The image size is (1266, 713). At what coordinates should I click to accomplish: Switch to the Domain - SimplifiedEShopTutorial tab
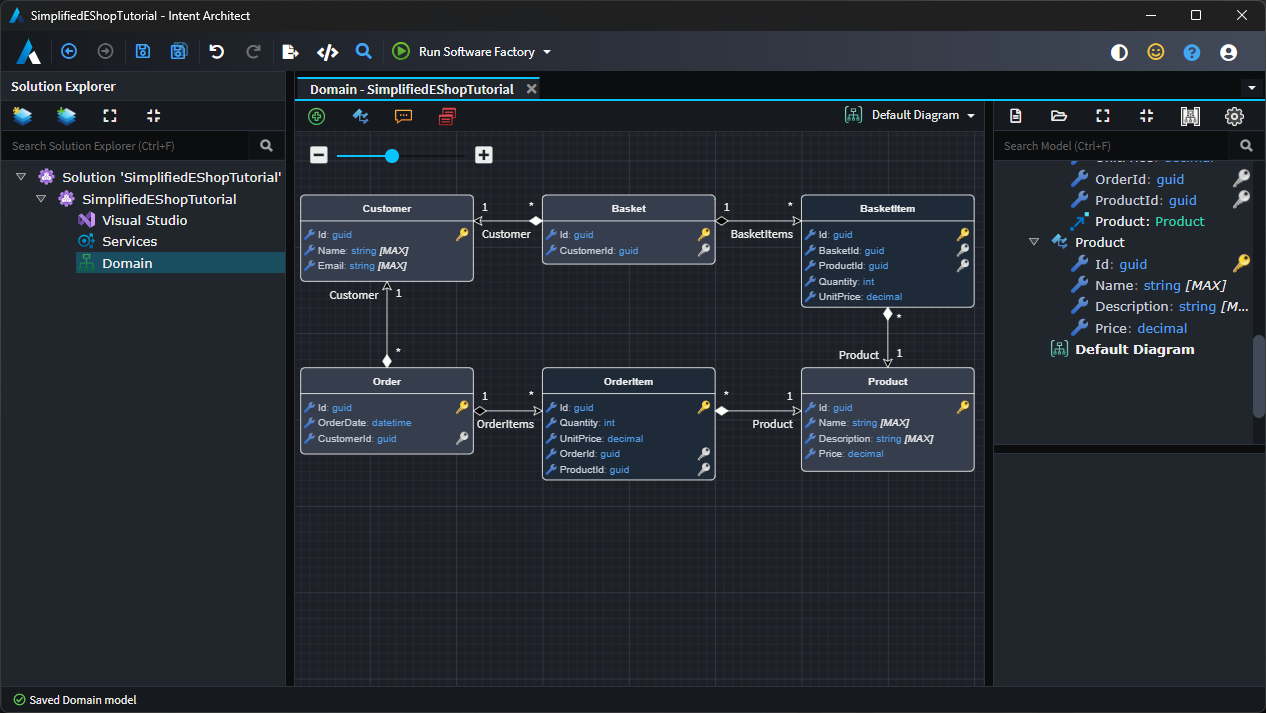(411, 89)
